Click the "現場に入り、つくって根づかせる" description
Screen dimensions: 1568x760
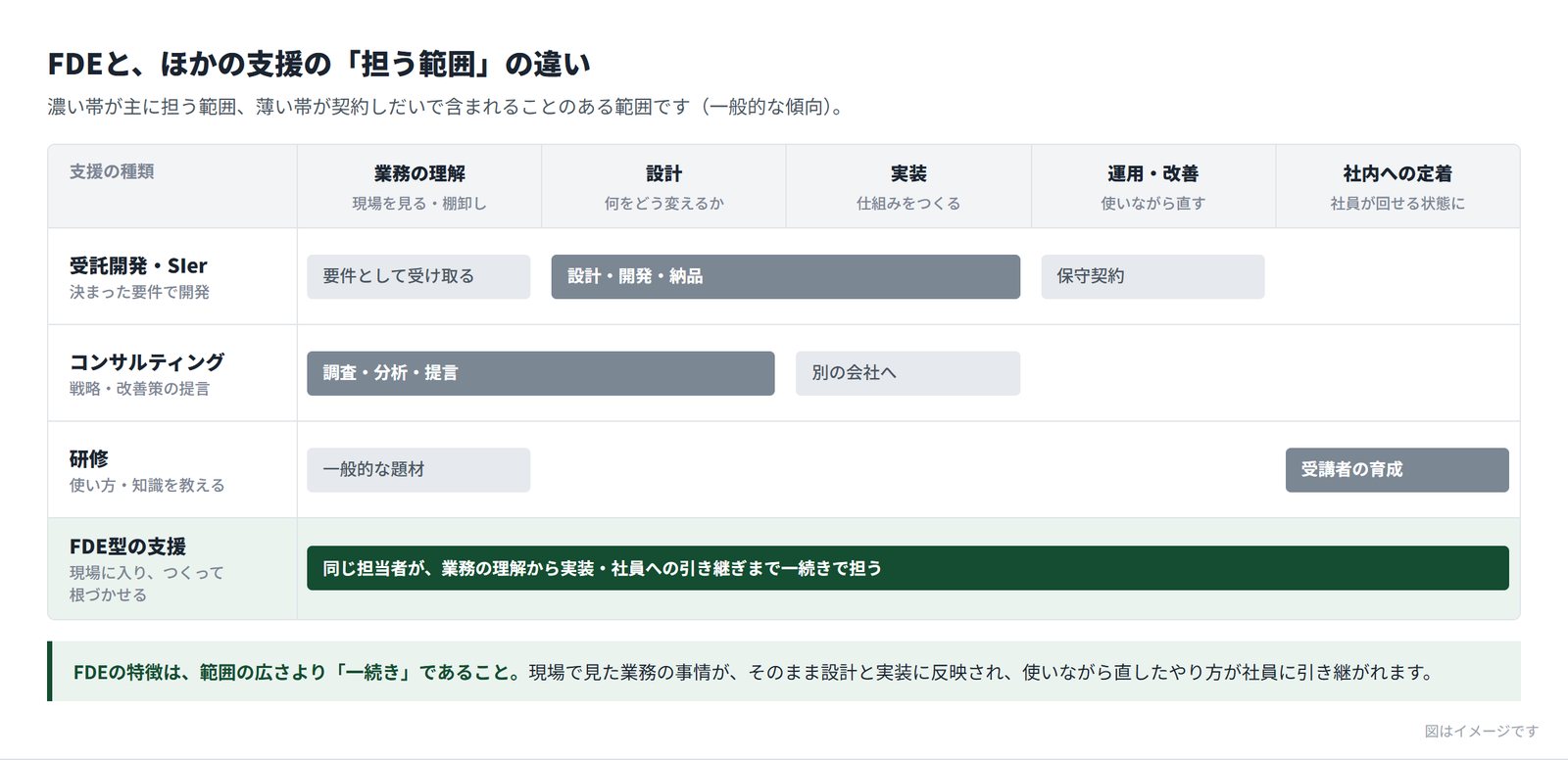(147, 584)
